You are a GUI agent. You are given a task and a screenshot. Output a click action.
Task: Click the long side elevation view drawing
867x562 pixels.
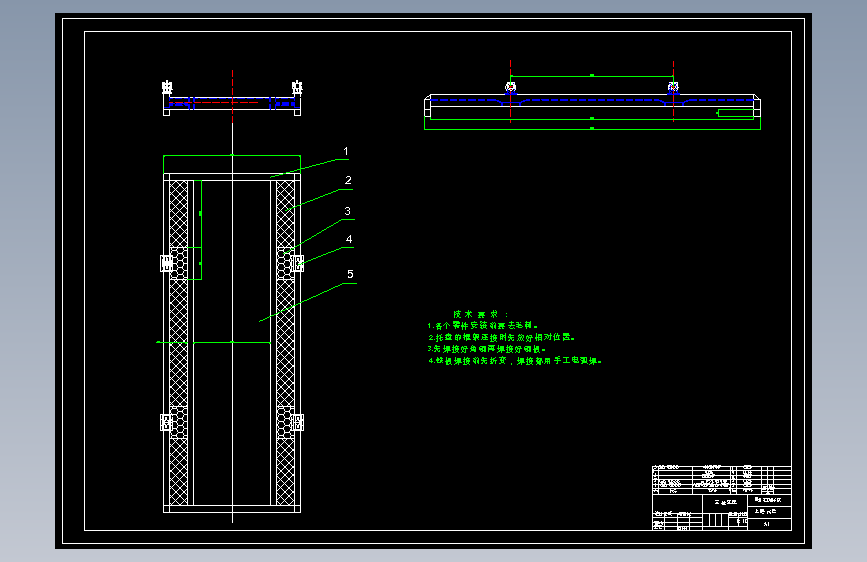[592, 97]
